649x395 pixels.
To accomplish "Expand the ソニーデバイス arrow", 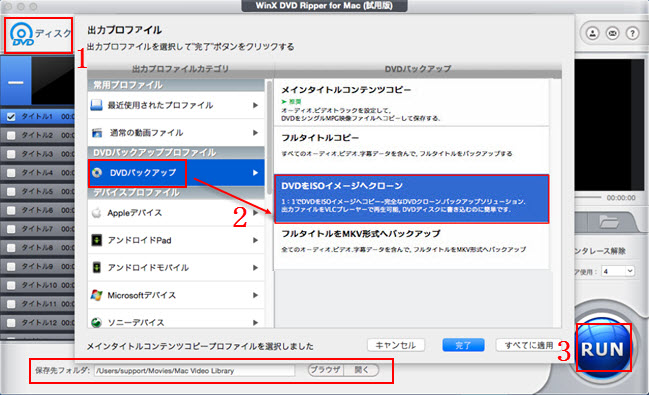I will click(x=255, y=322).
